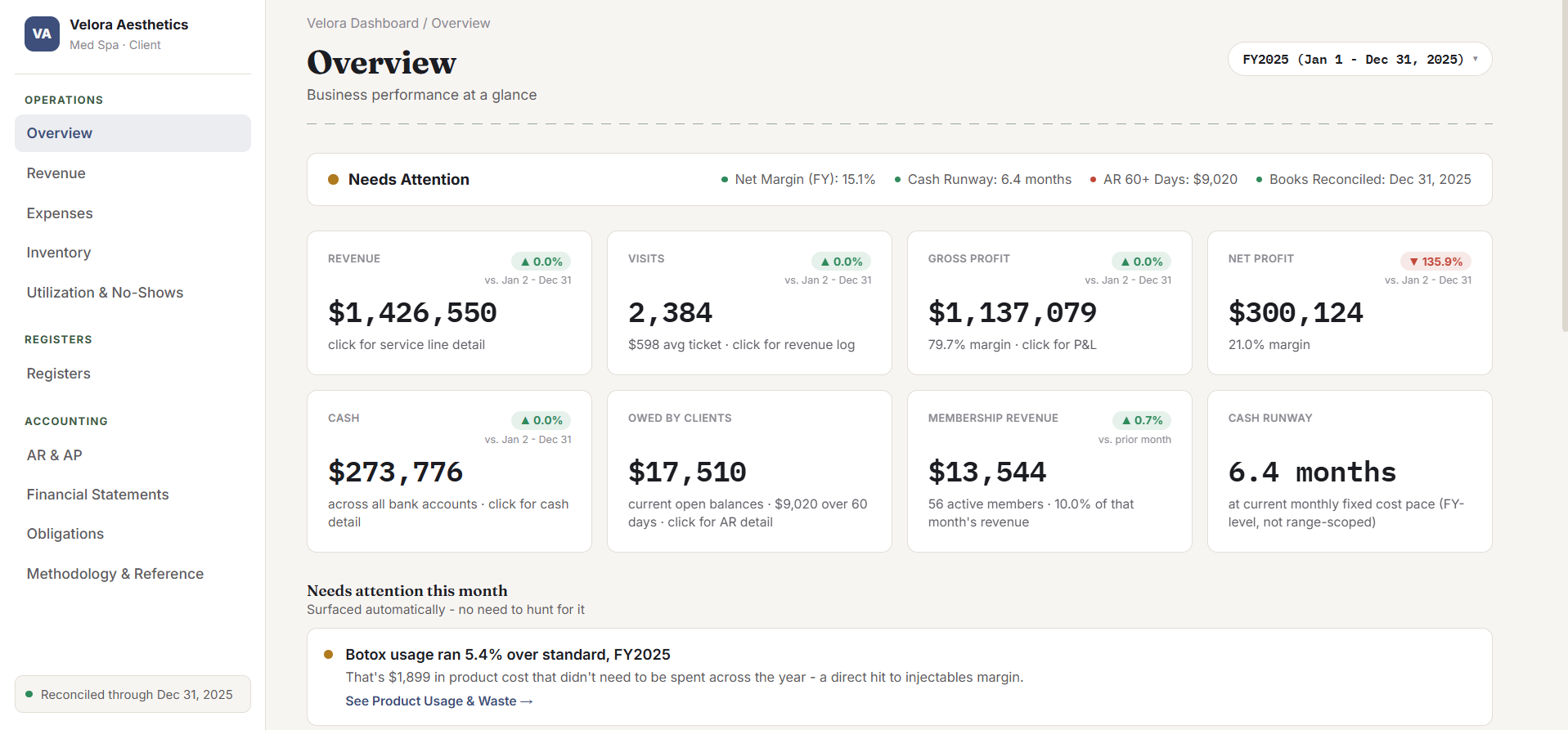
Task: Open Utilization & No-Shows
Action: (133, 293)
